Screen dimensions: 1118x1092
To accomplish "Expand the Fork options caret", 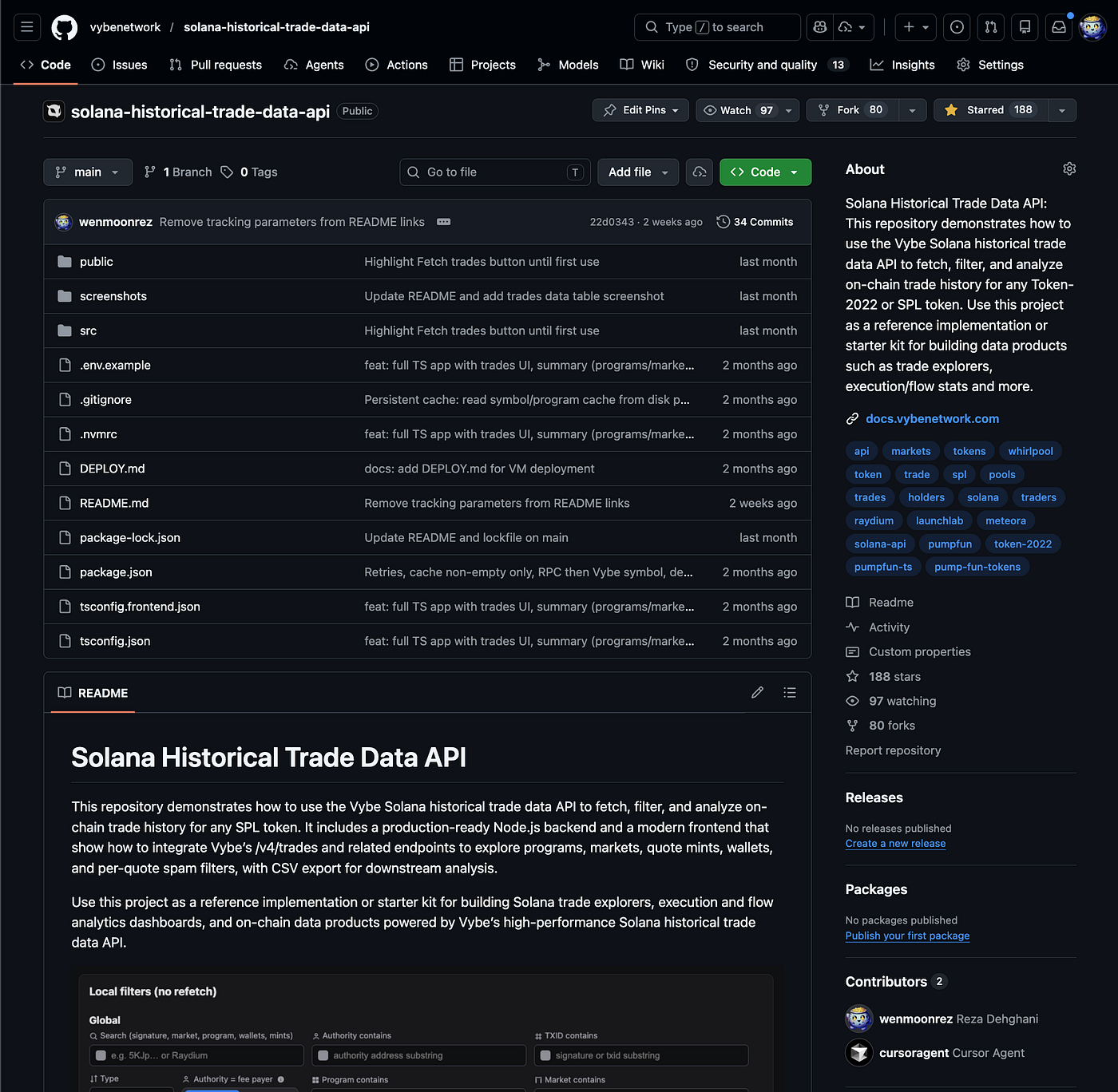I will (x=912, y=110).
